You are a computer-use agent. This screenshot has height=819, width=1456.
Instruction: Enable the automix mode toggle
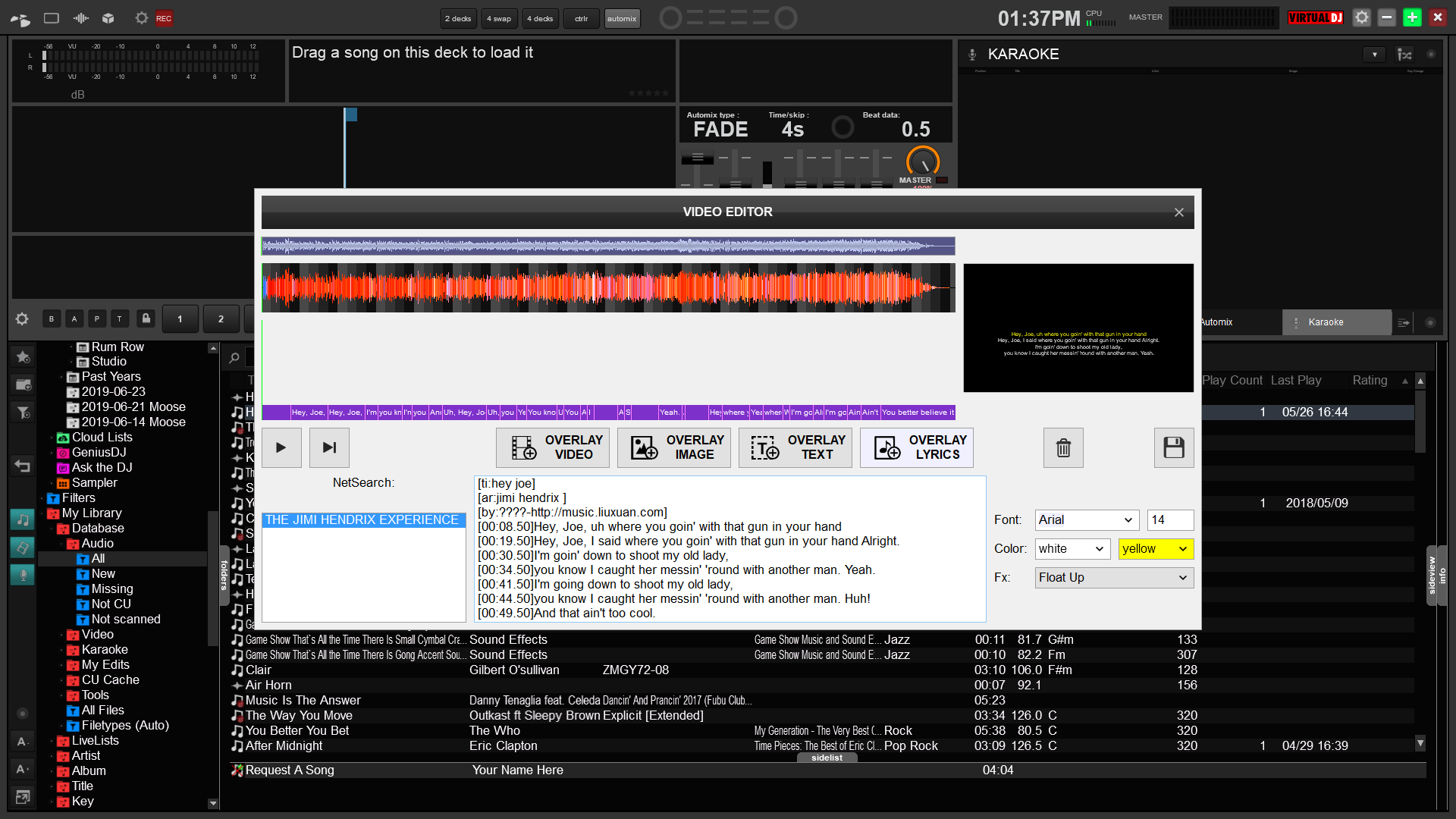[x=622, y=18]
